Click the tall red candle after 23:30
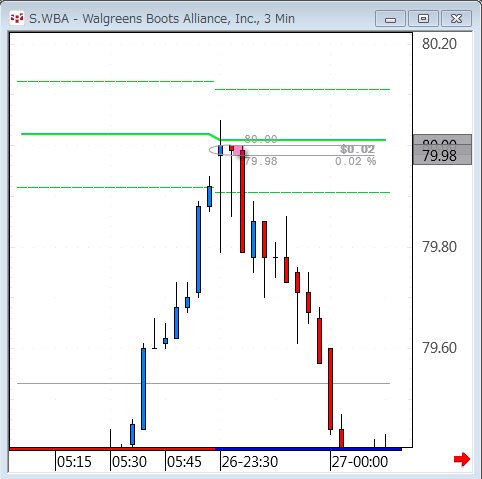This screenshot has height=479, width=482. (242, 201)
